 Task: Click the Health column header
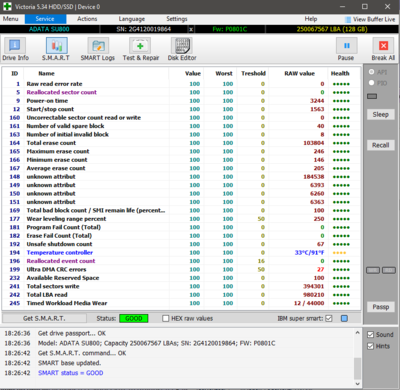(340, 73)
